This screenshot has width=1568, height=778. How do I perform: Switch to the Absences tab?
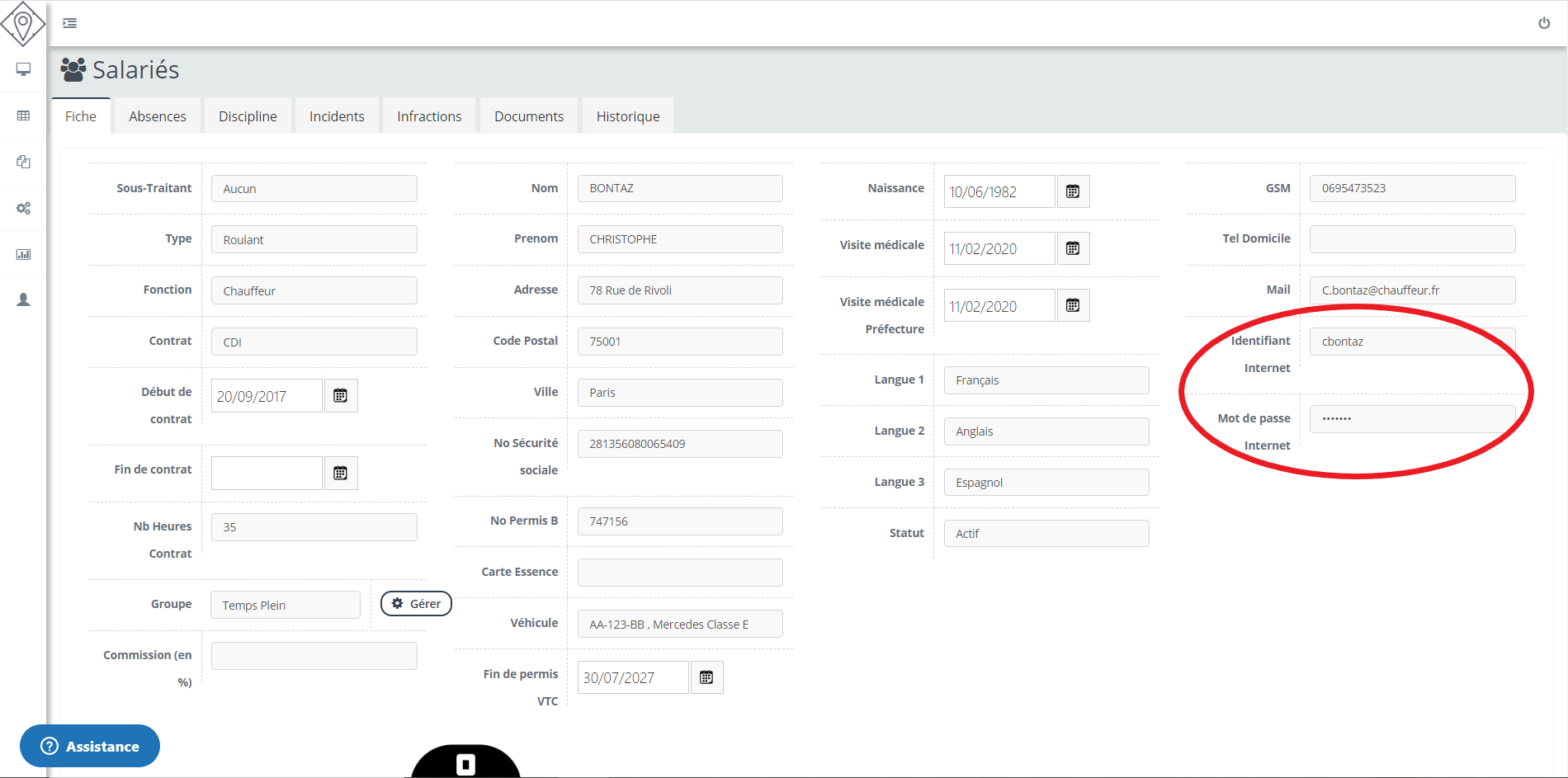click(x=158, y=116)
